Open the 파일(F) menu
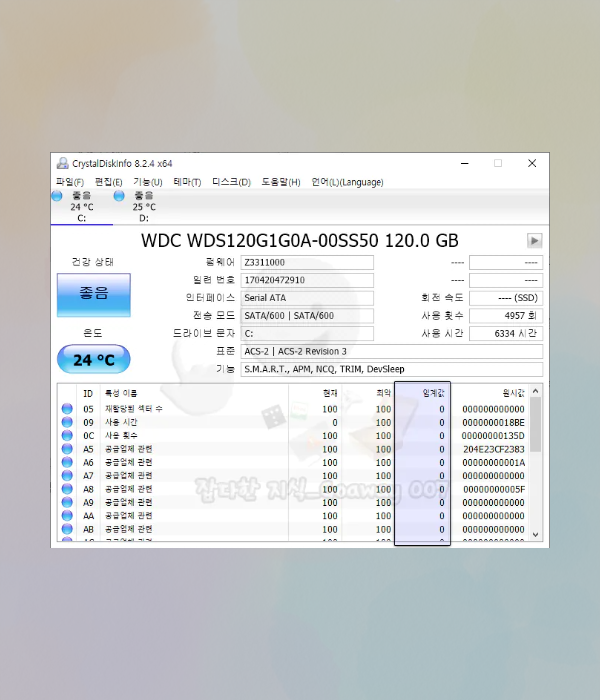 point(70,182)
